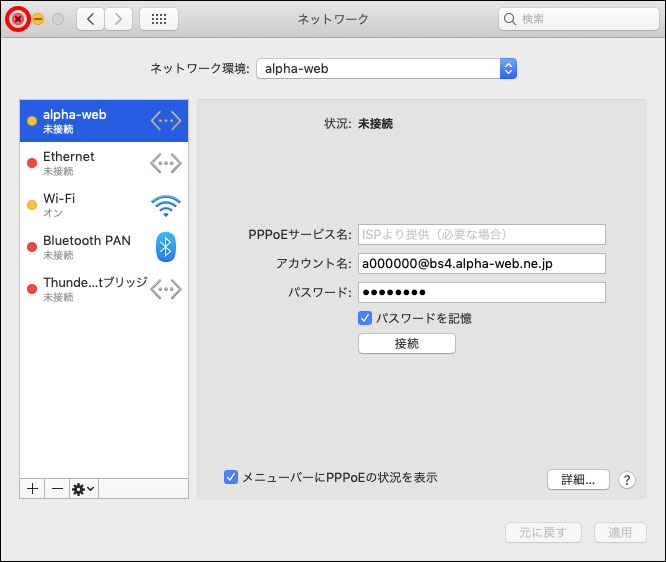Click the Thunderbolt bridge arrows icon
This screenshot has height=562, width=666.
point(166,289)
